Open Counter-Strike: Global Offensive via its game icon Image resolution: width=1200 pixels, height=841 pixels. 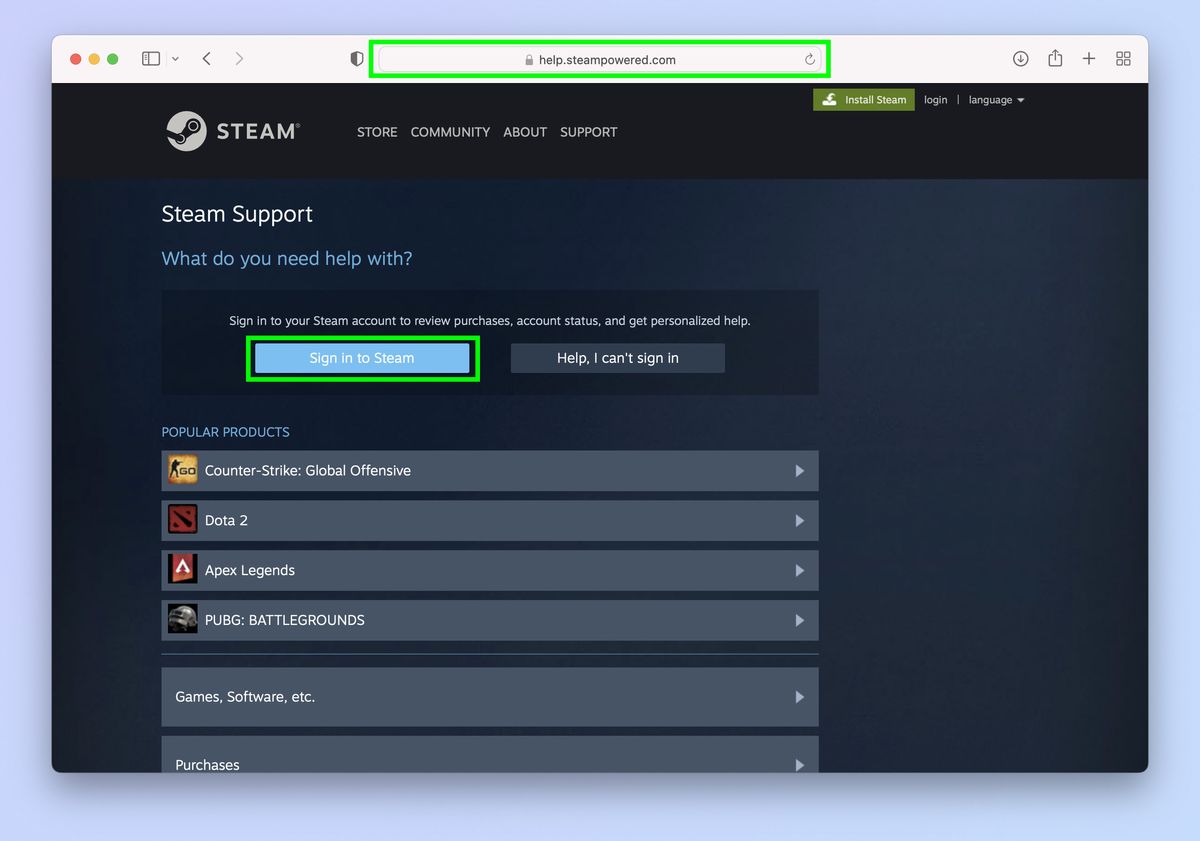(182, 470)
